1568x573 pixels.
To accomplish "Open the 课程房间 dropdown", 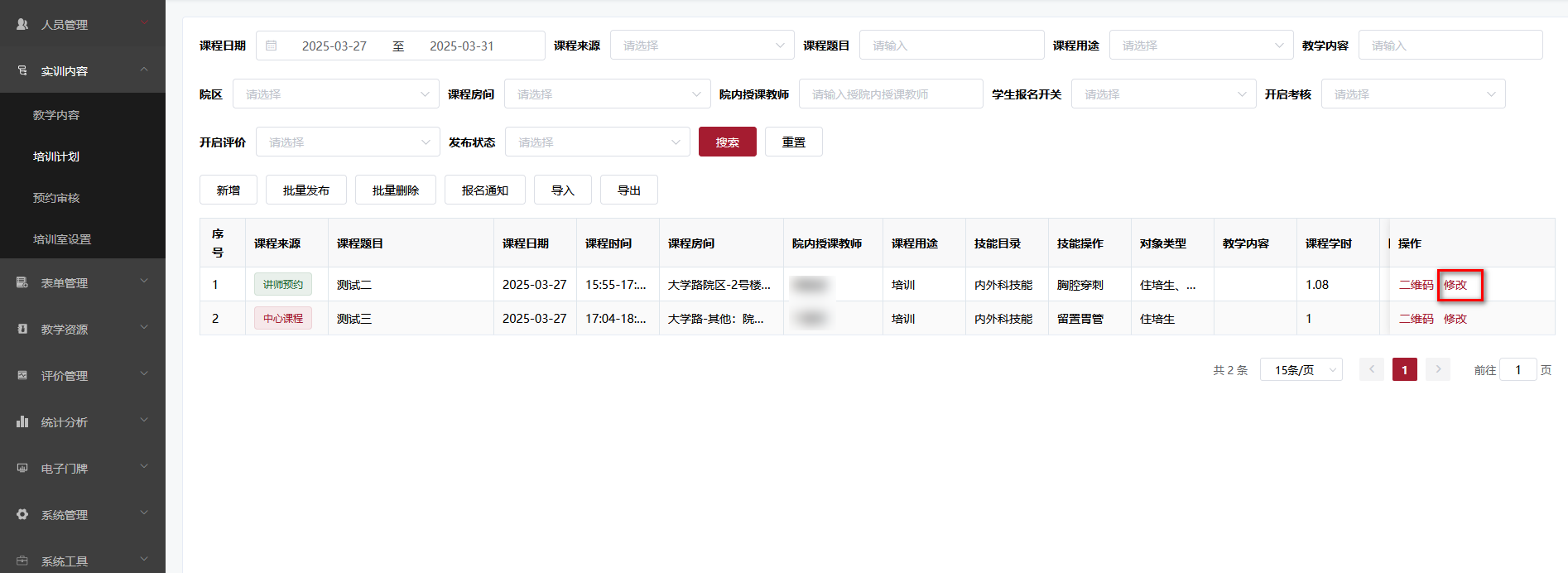I will 607,94.
